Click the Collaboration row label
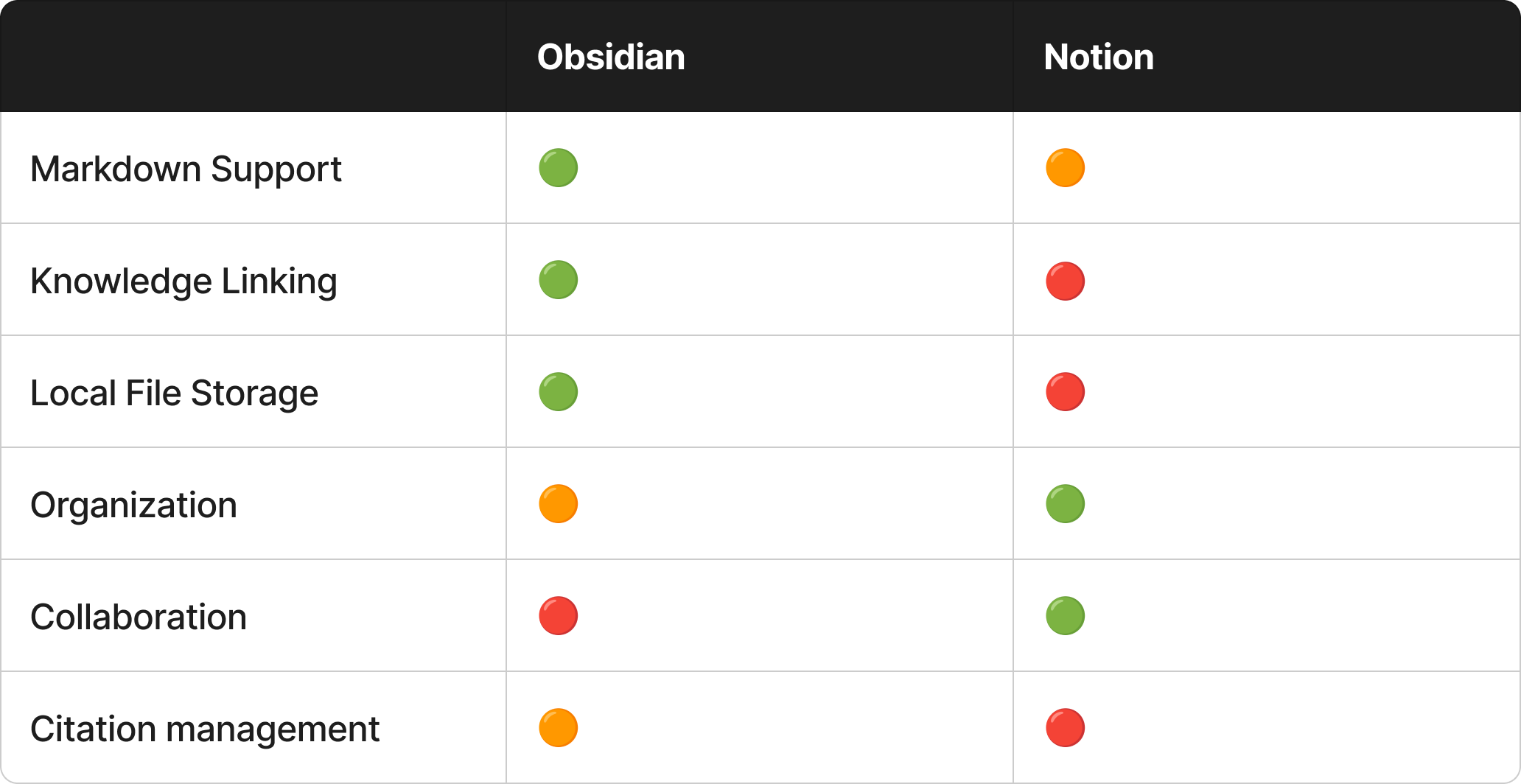The height and width of the screenshot is (784, 1521). coord(139,617)
